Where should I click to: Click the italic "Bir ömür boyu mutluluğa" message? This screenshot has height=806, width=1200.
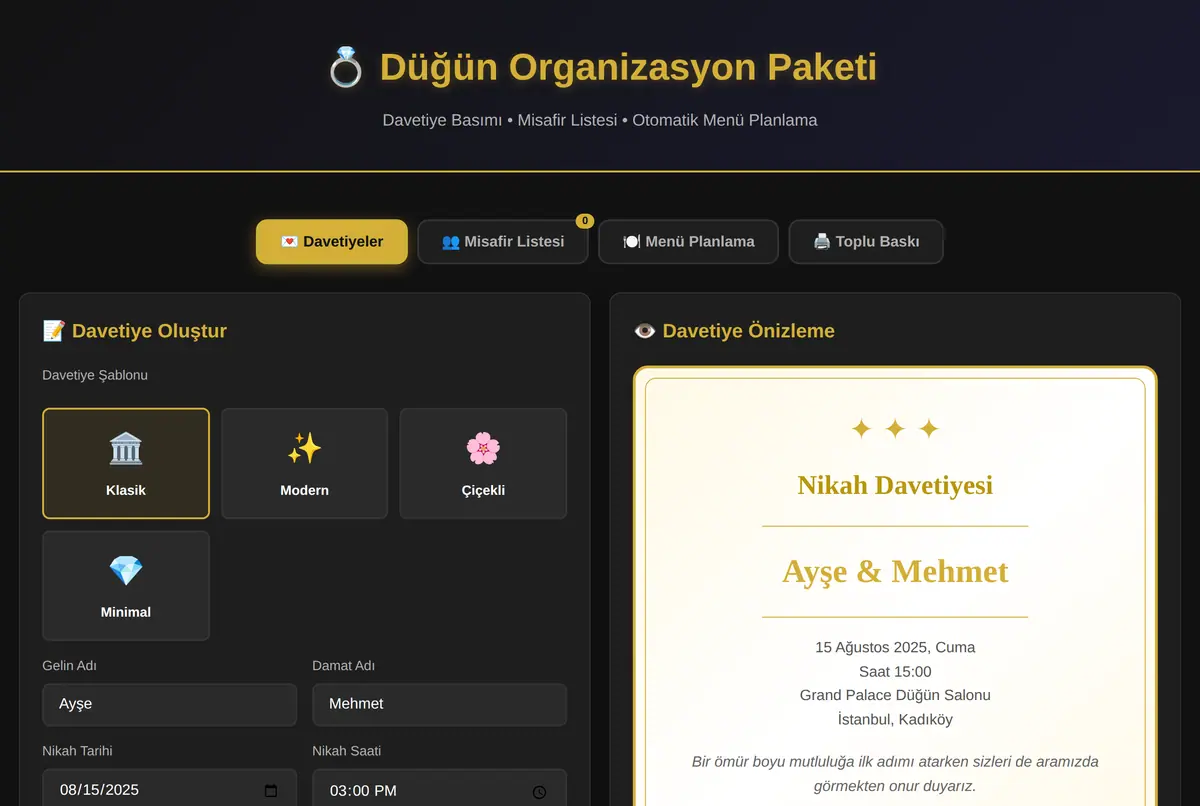(895, 774)
